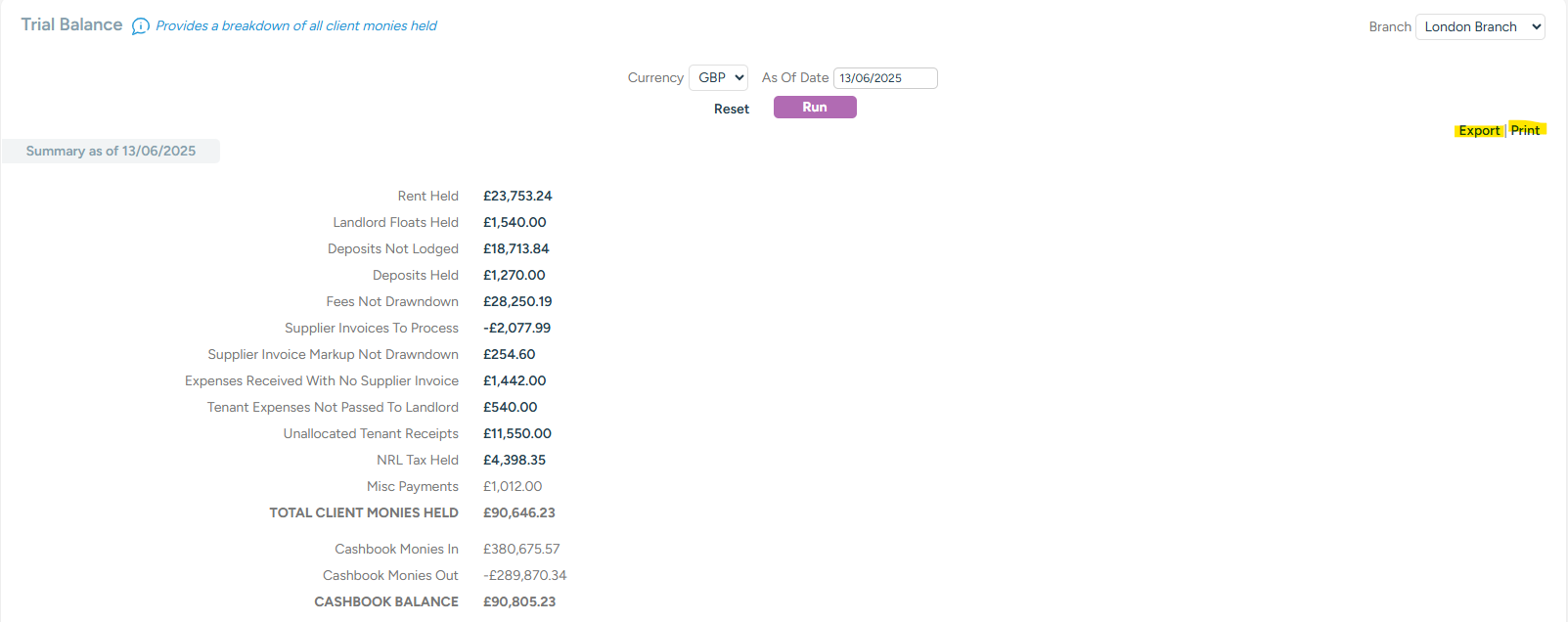Select the Summary as of 13/06/2025 tab
Viewport: 1568px width, 622px height.
click(111, 152)
